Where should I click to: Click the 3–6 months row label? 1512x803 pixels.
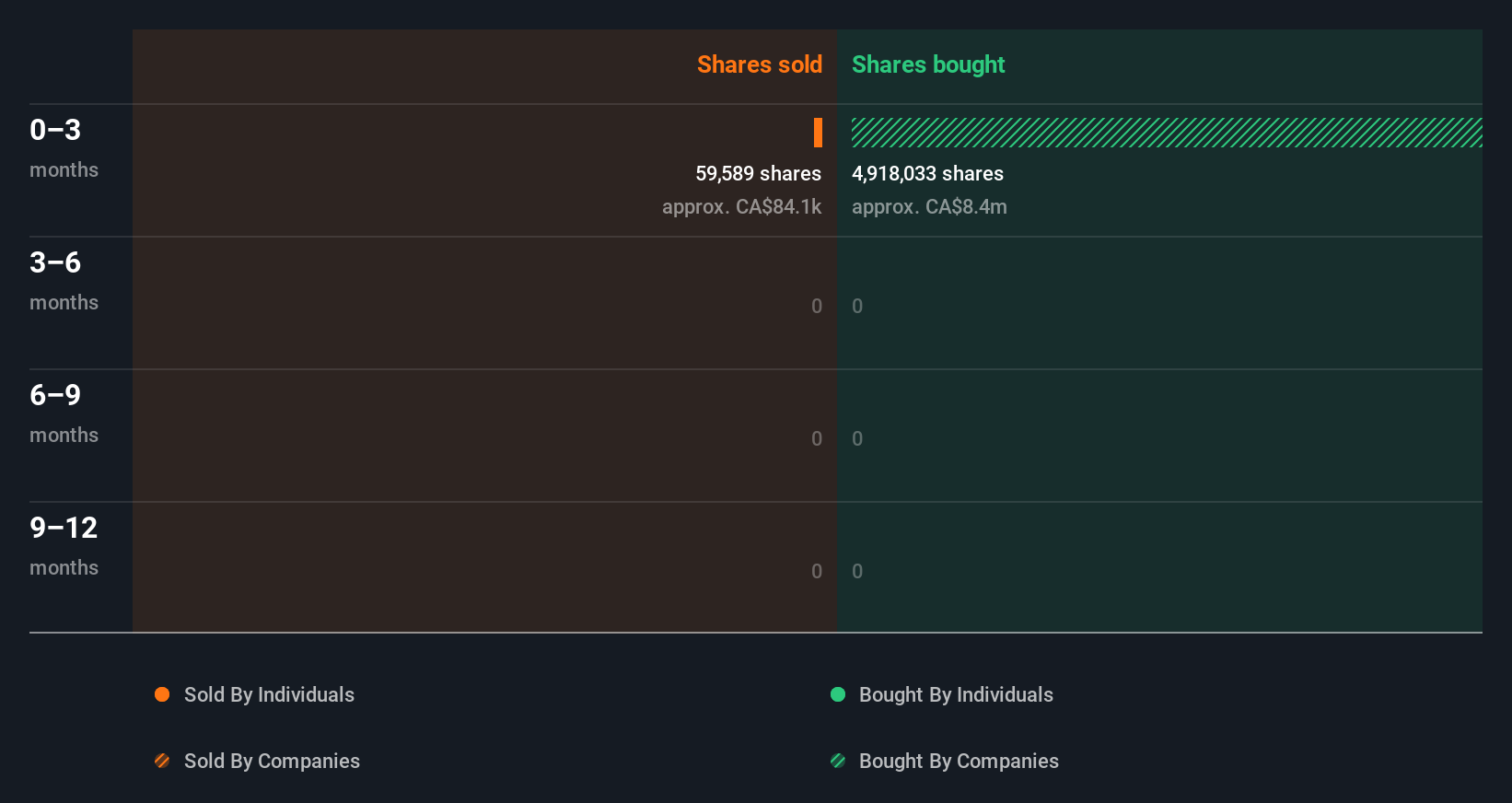64,281
